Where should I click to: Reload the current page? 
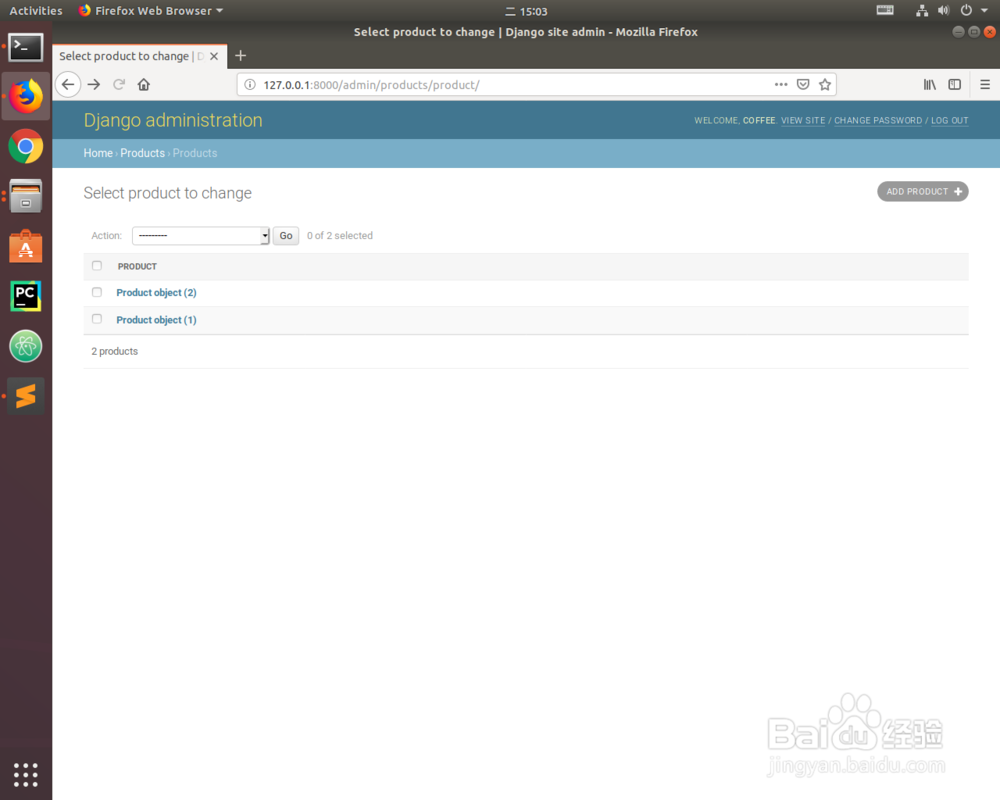[119, 84]
